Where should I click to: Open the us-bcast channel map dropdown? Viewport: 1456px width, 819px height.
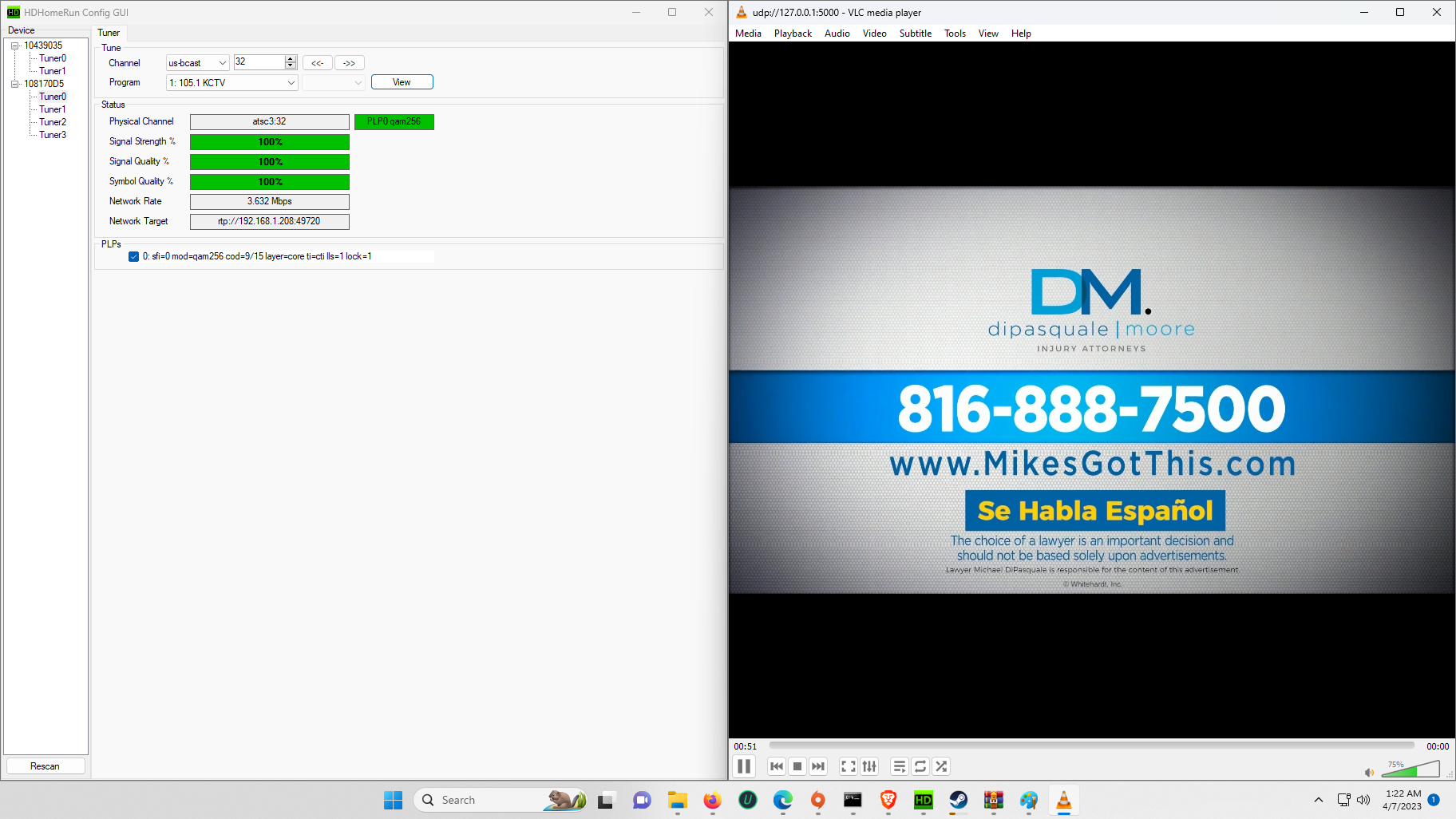coord(197,63)
